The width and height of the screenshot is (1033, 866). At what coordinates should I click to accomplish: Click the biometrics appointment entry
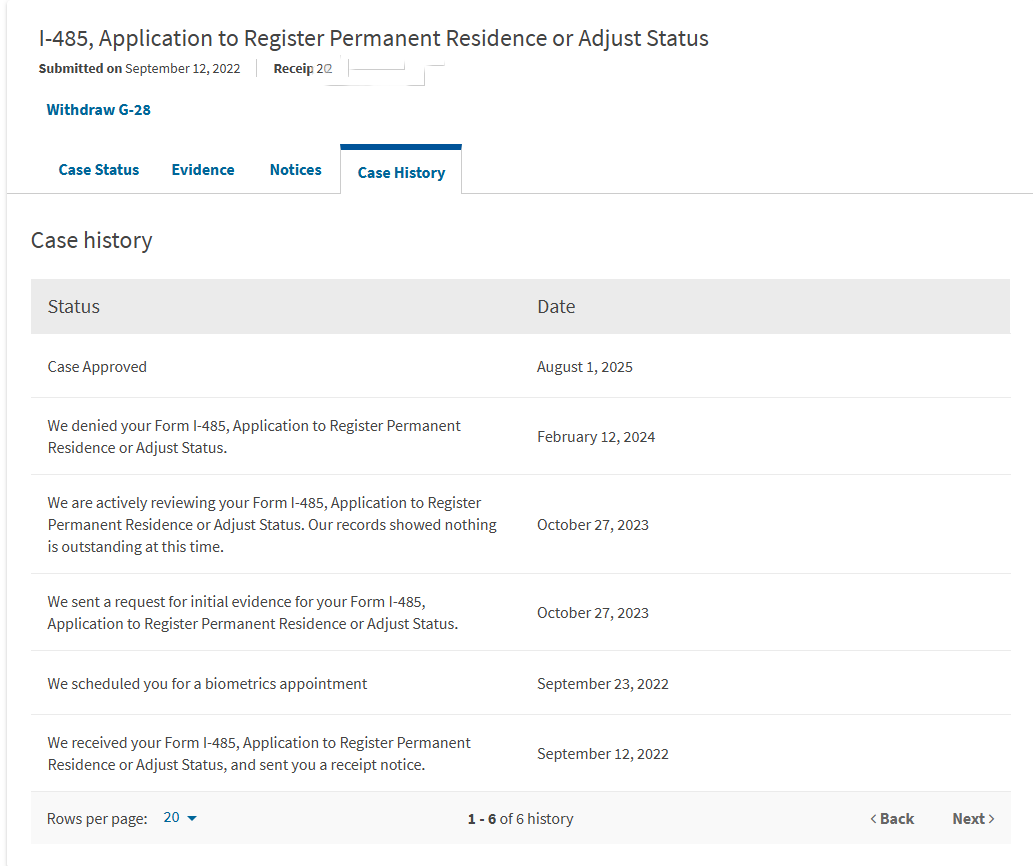pos(207,684)
